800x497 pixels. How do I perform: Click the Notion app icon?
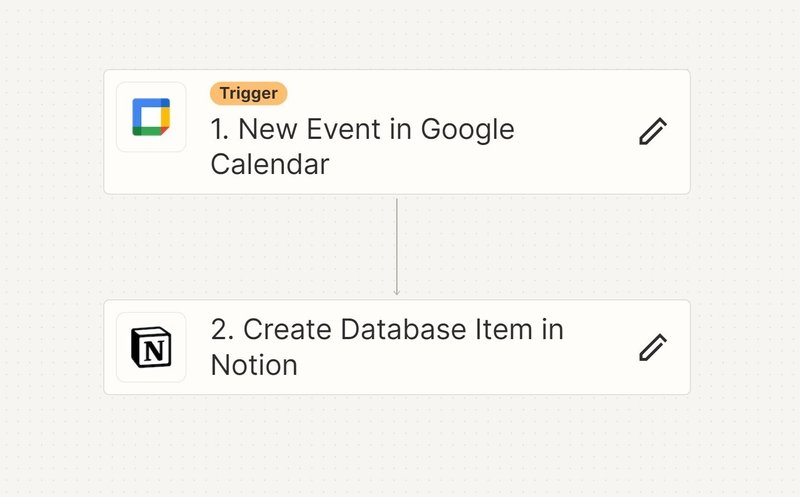click(151, 347)
